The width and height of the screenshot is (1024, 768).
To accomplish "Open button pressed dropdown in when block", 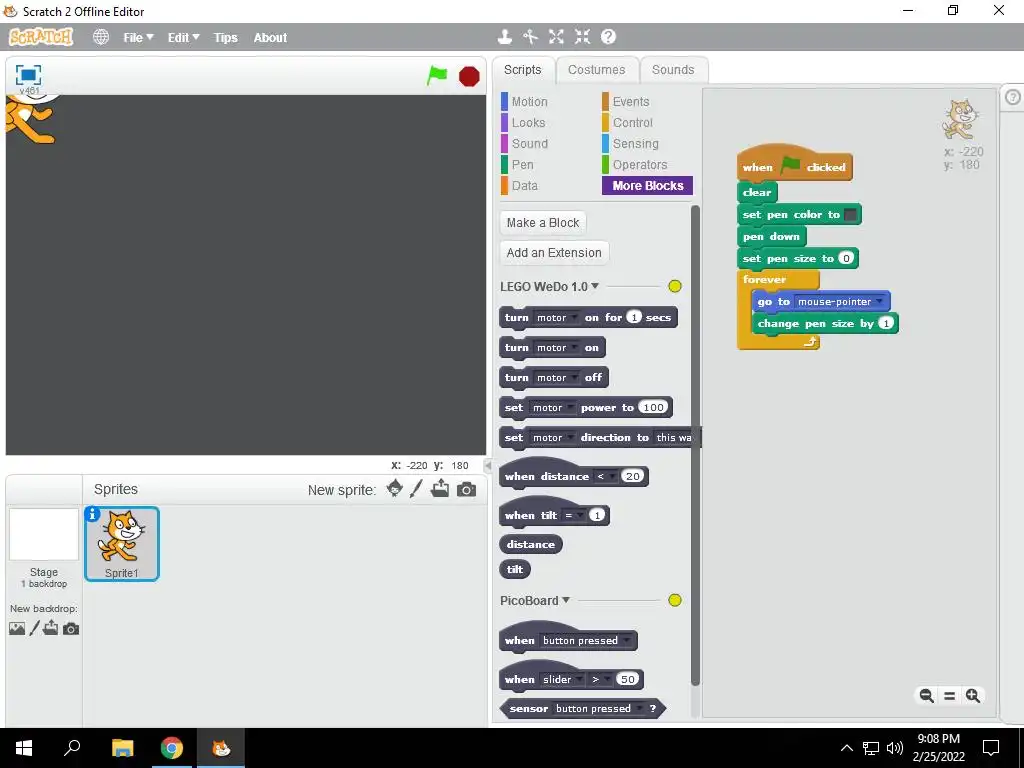I will [586, 641].
